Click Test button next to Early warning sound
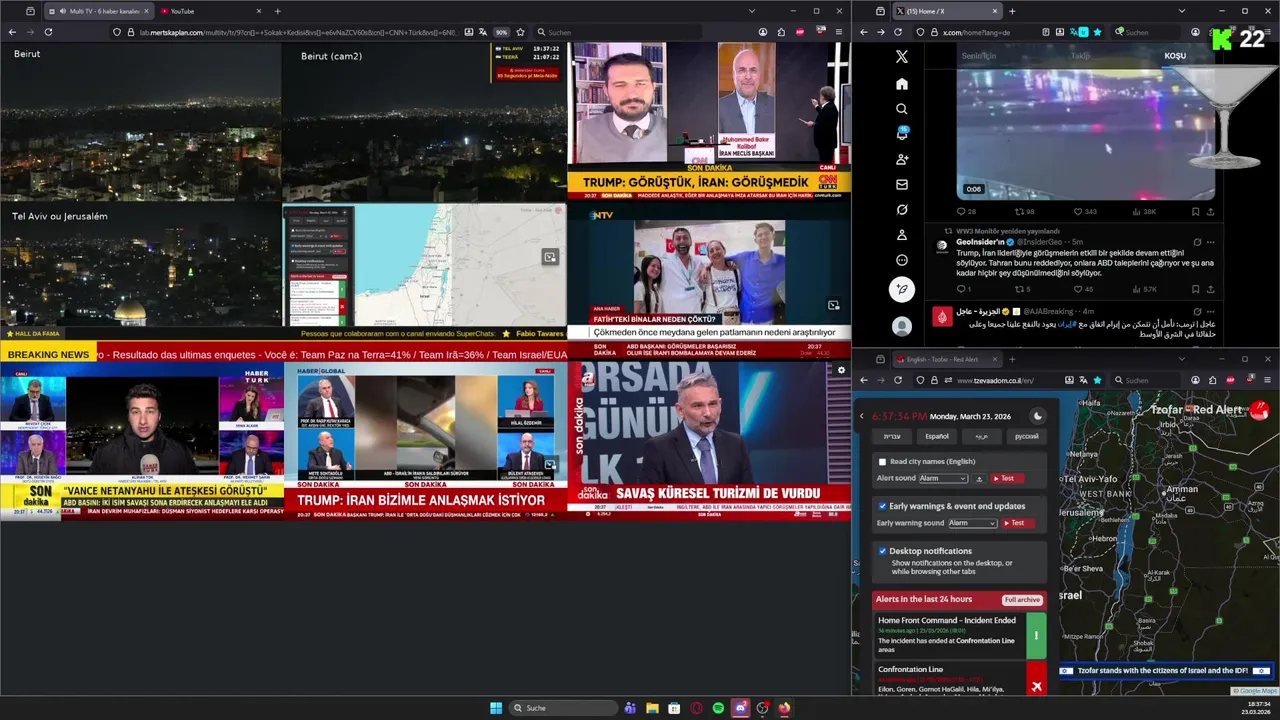1280x720 pixels. coord(1017,523)
